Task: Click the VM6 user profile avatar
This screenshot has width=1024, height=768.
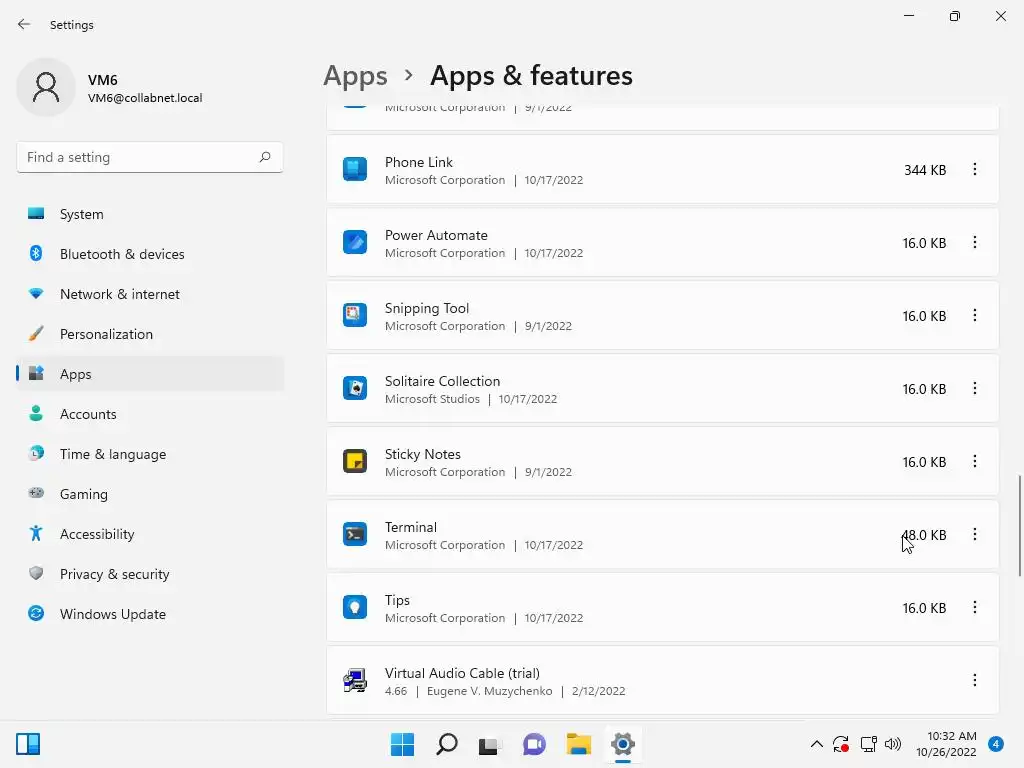Action: click(46, 87)
